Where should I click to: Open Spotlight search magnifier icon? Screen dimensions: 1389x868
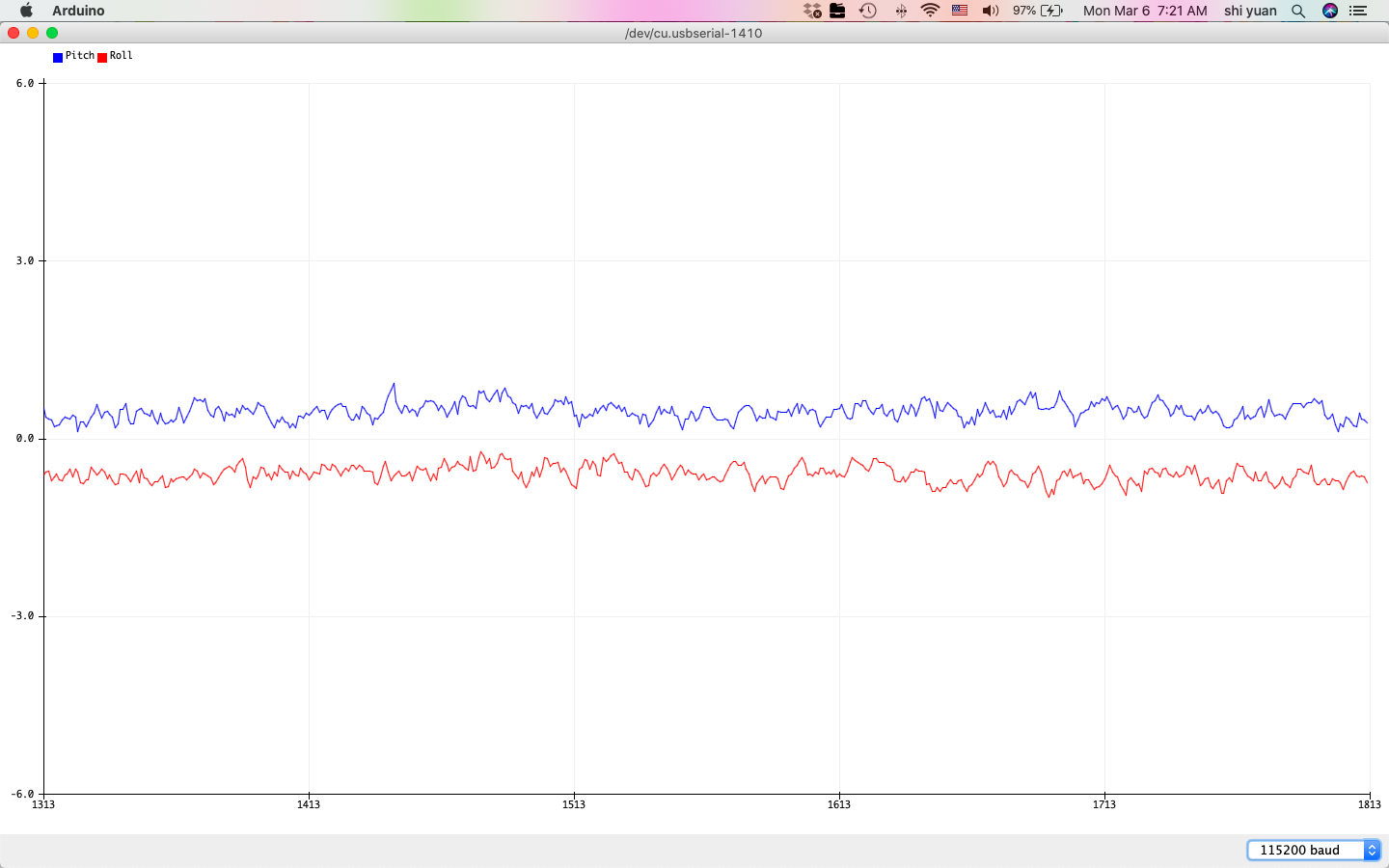(1298, 11)
